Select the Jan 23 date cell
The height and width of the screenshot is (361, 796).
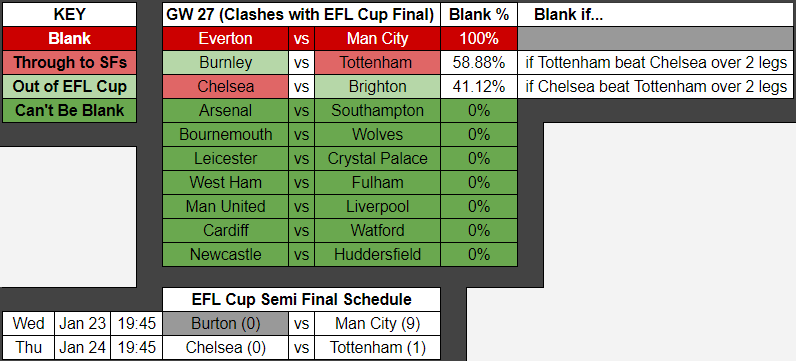coord(82,323)
